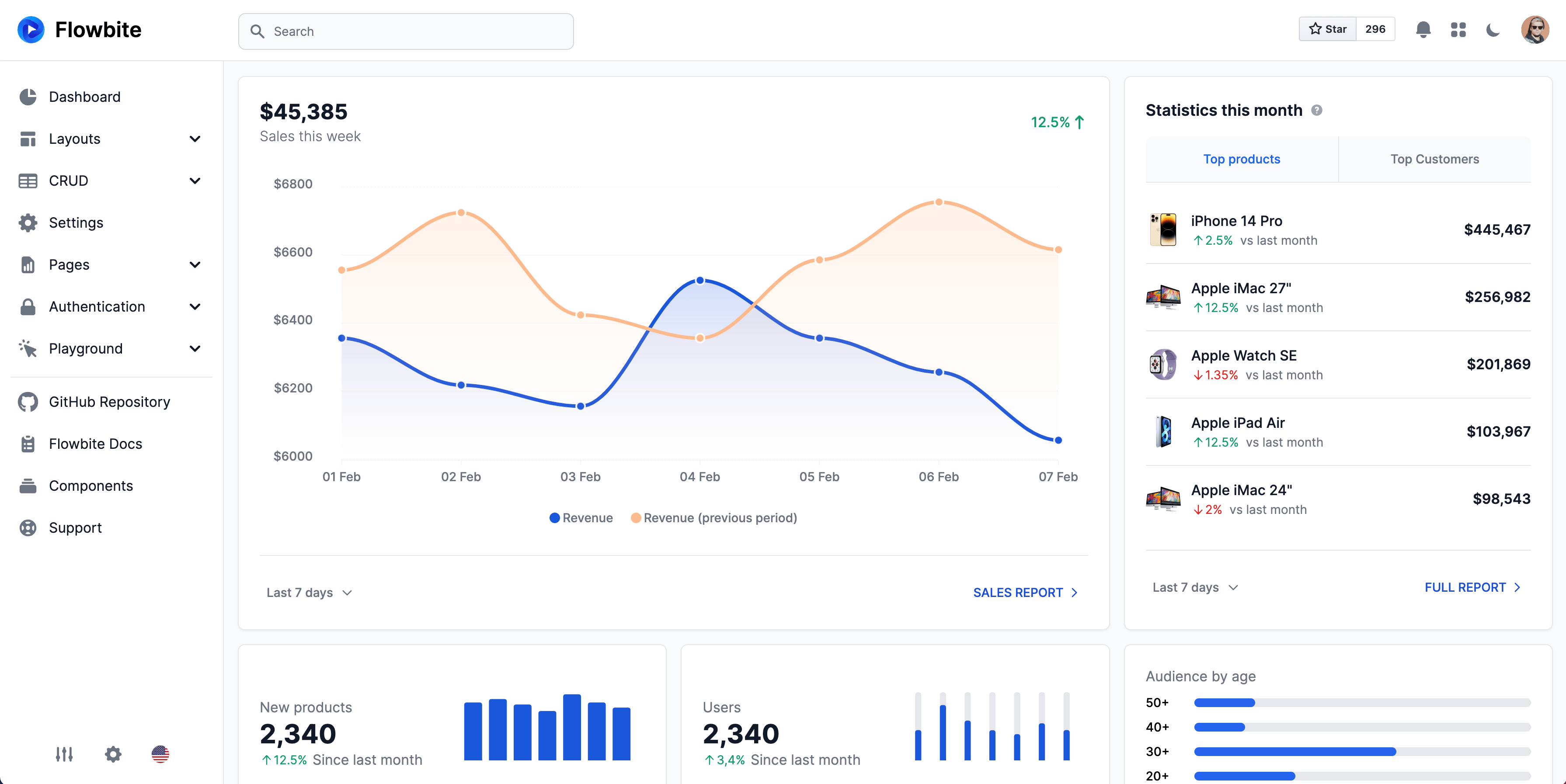
Task: Toggle dark mode with the moon icon
Action: (x=1493, y=30)
